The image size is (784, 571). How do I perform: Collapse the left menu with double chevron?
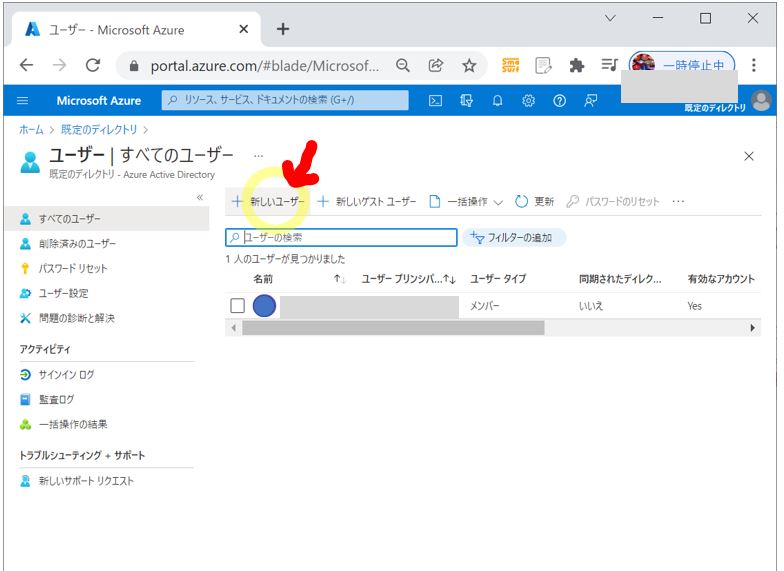[200, 197]
